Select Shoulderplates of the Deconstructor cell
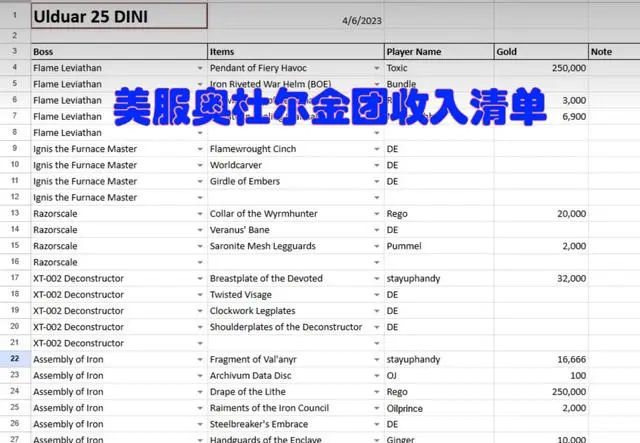The height and width of the screenshot is (443, 640). coord(296,327)
